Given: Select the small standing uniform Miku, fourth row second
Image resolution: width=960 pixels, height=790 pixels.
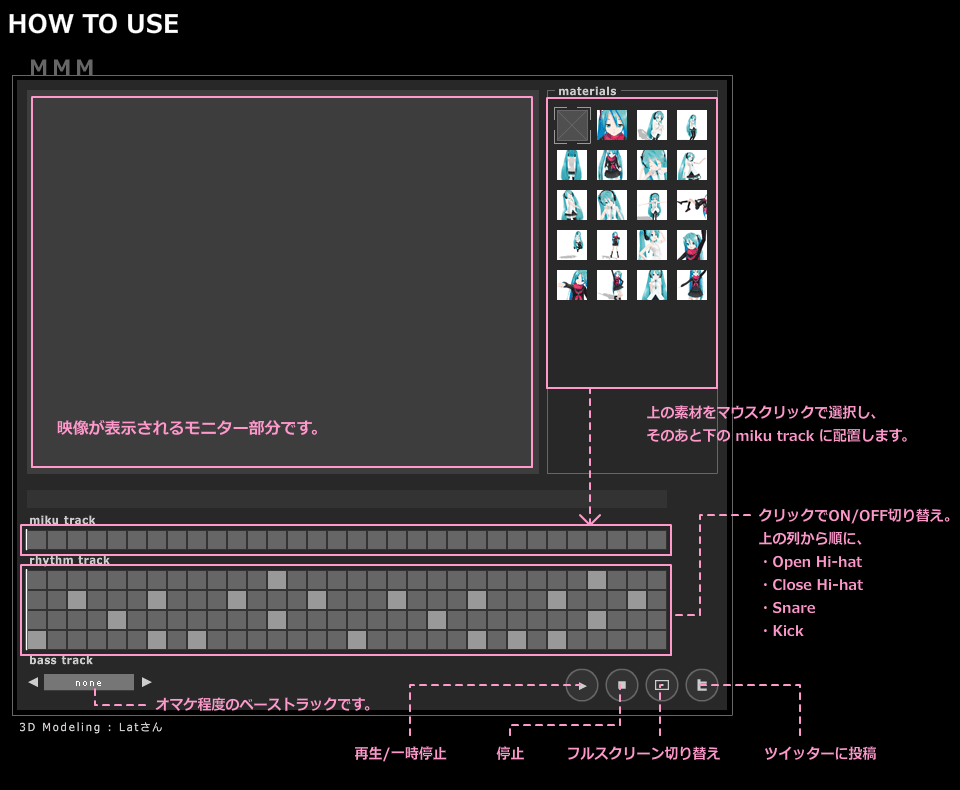Looking at the screenshot, I should point(612,245).
